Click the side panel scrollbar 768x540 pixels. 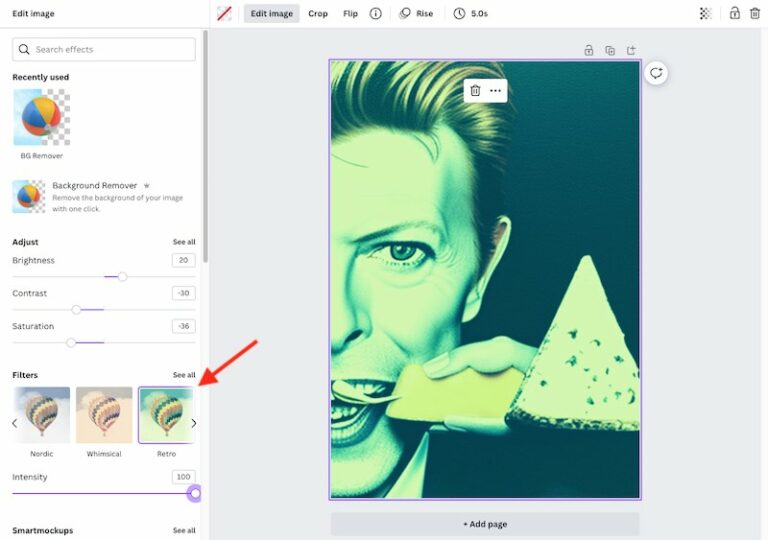pos(206,146)
